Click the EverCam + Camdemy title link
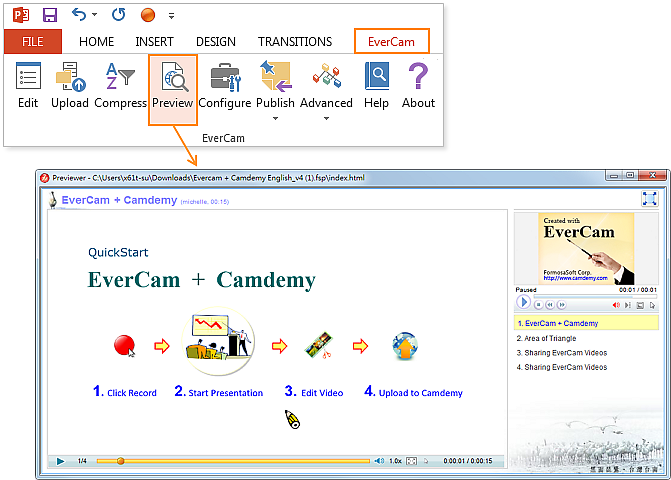The width and height of the screenshot is (671, 480). coord(119,200)
